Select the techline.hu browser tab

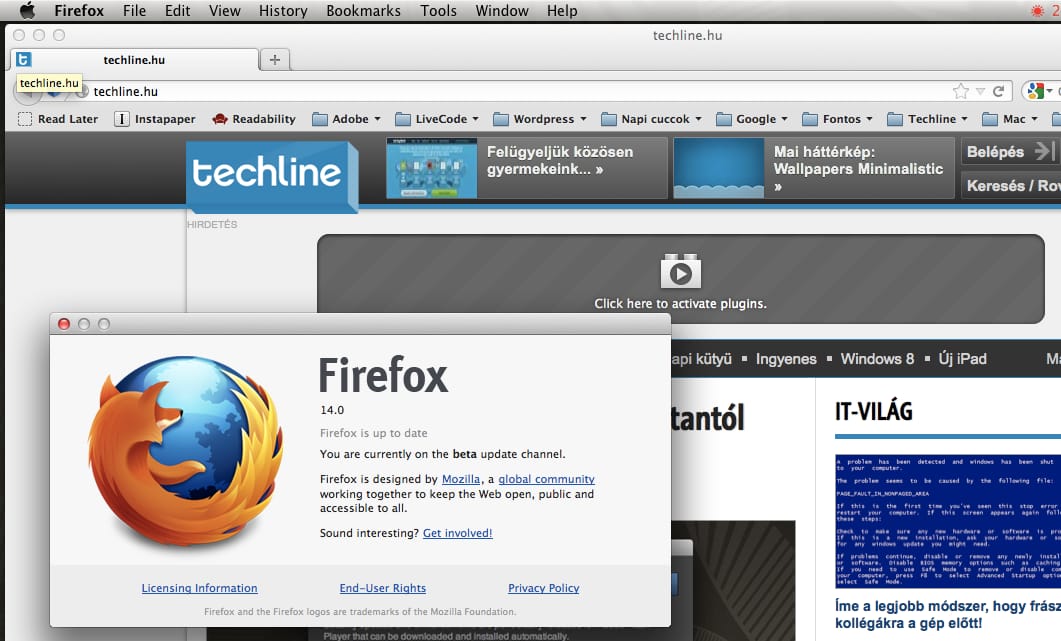point(135,60)
